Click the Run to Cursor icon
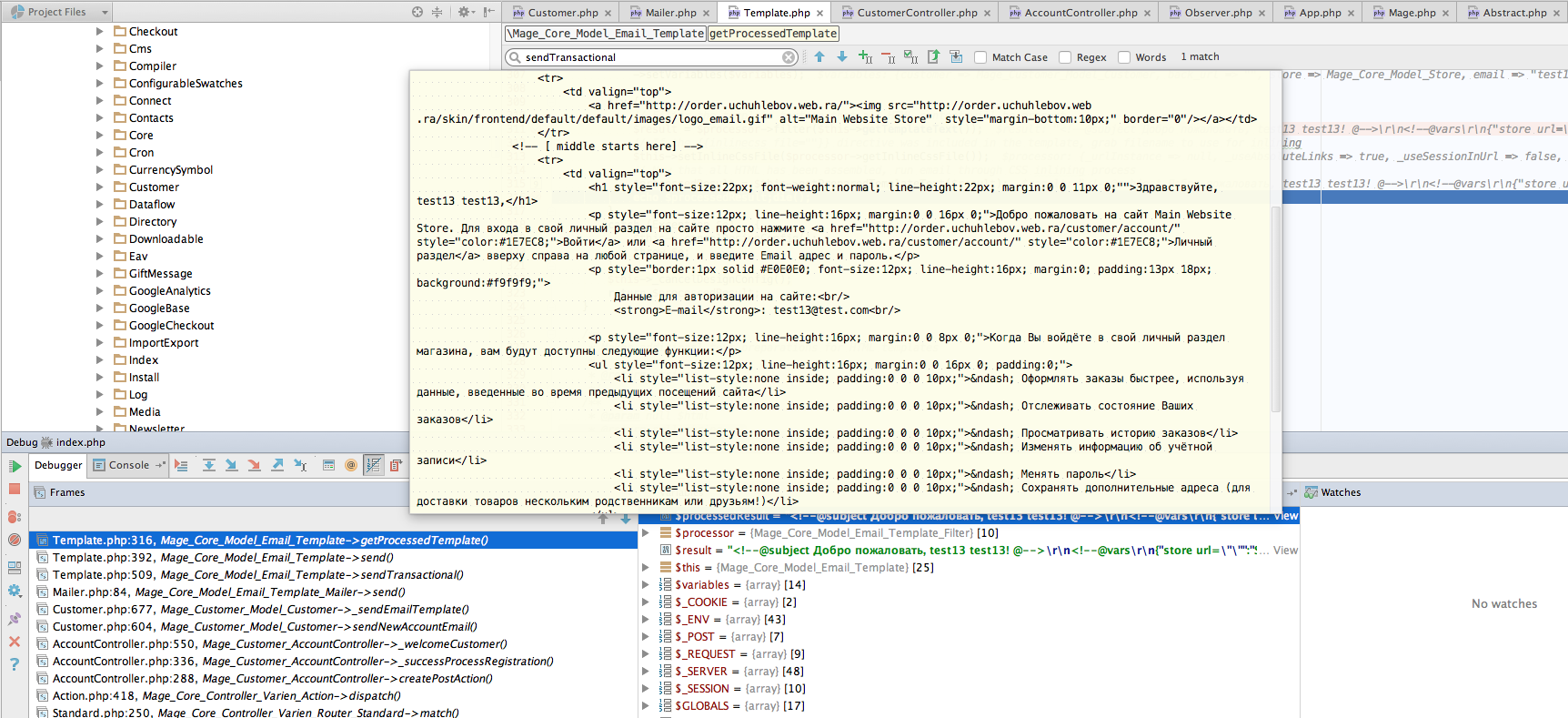 click(x=301, y=465)
